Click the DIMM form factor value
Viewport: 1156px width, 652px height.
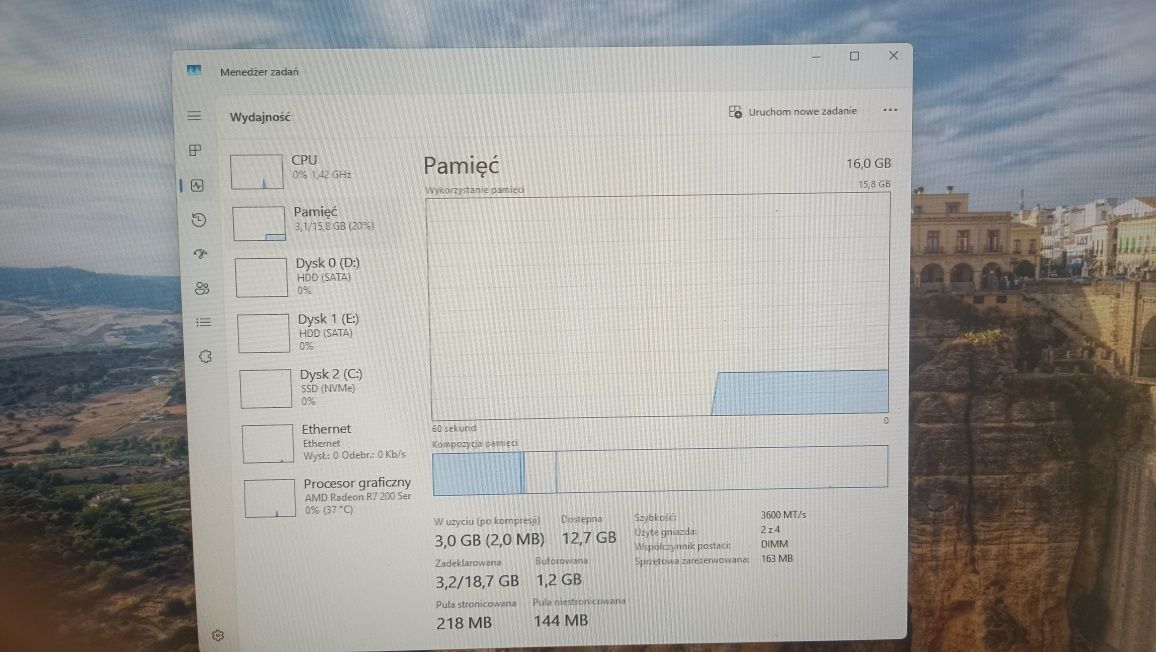click(774, 544)
